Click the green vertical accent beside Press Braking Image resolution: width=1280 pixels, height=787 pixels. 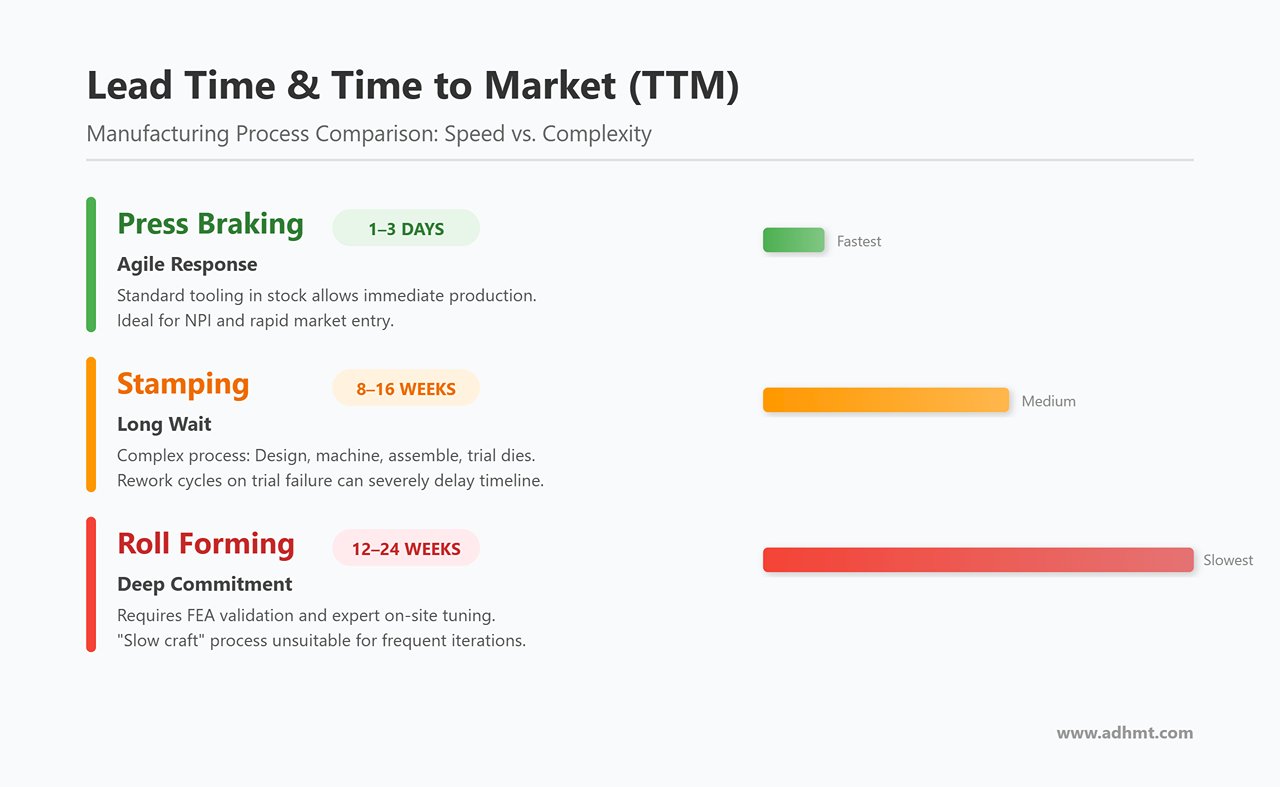(x=91, y=264)
